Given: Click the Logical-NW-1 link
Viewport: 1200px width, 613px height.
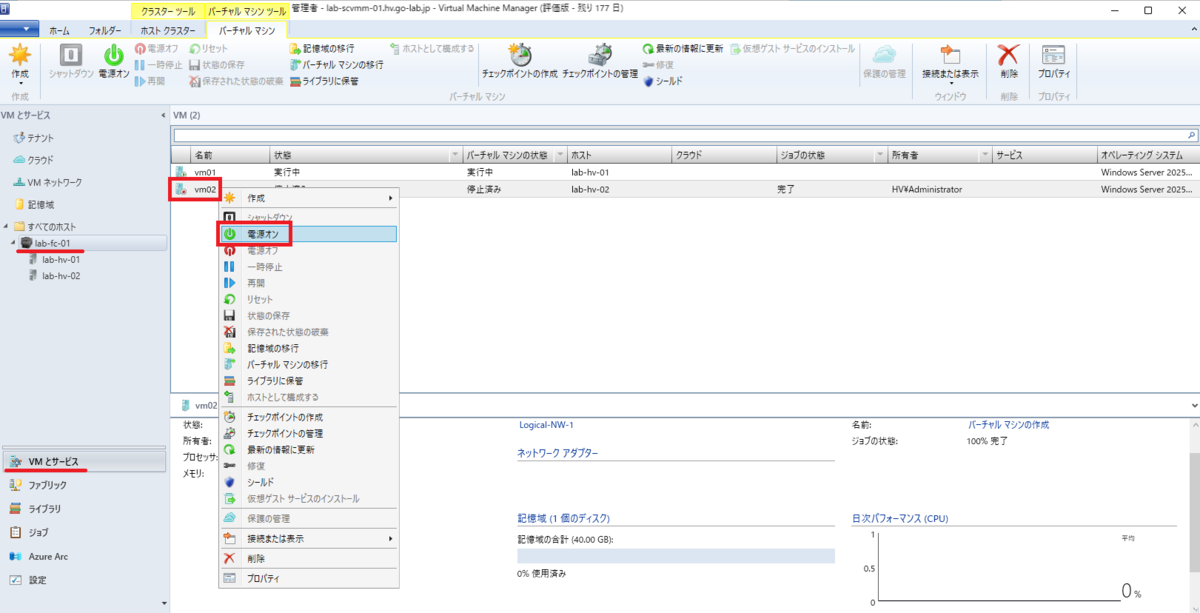Looking at the screenshot, I should pyautogui.click(x=546, y=425).
